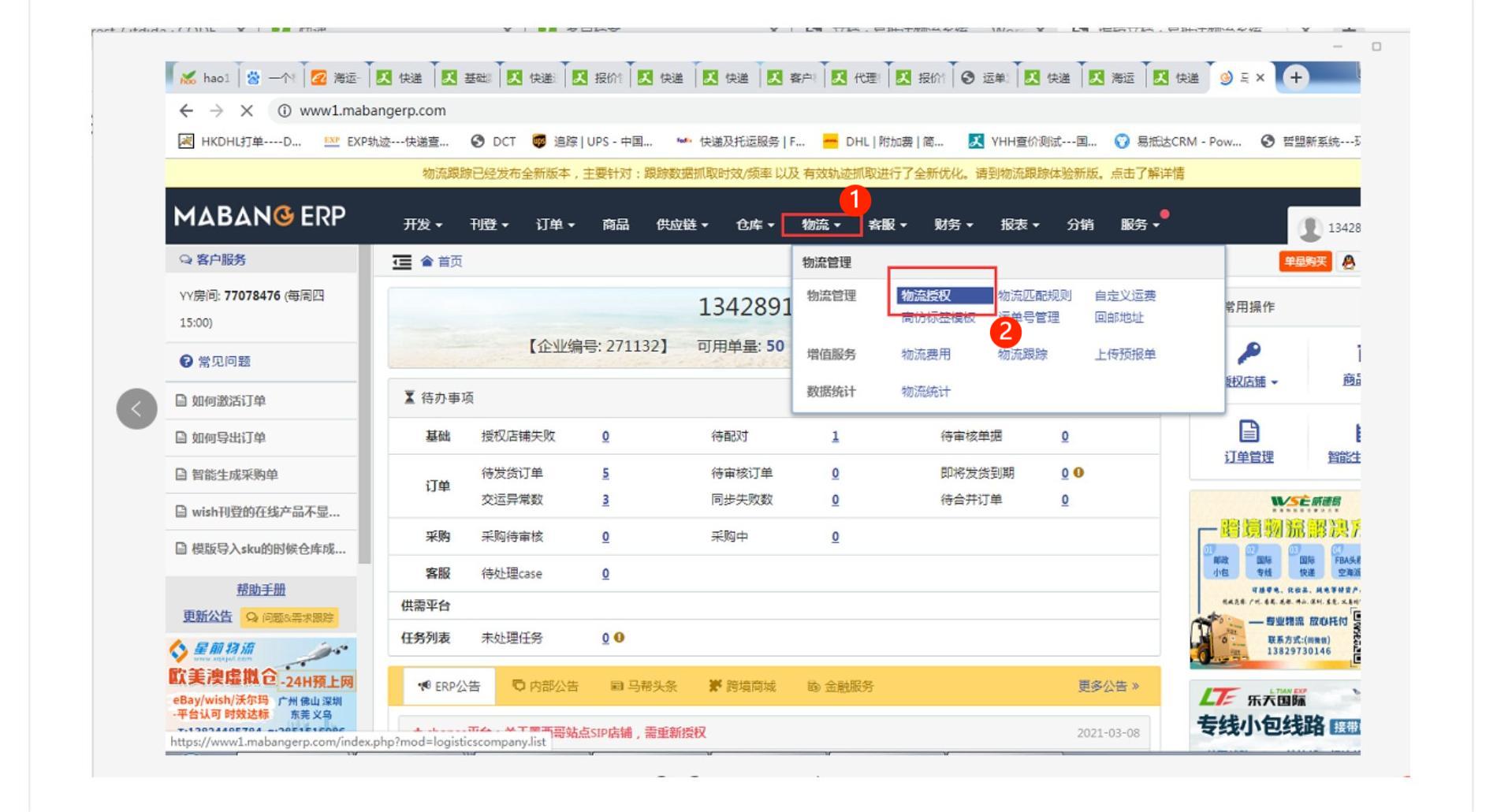Click the home icon labeled 首页
1497x812 pixels.
(441, 262)
